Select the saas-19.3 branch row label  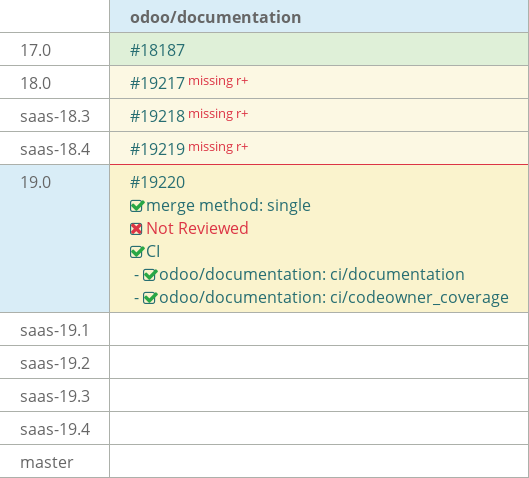pyautogui.click(x=55, y=396)
